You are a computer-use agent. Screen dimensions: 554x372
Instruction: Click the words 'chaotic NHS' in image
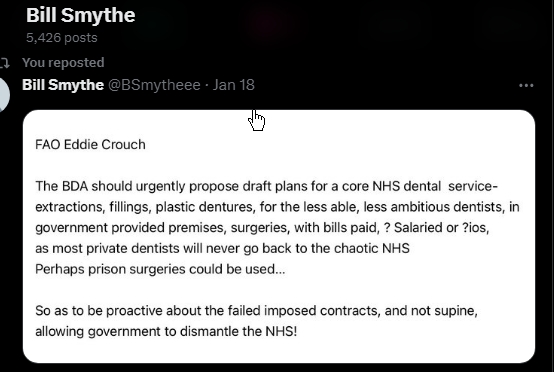pyautogui.click(x=372, y=248)
